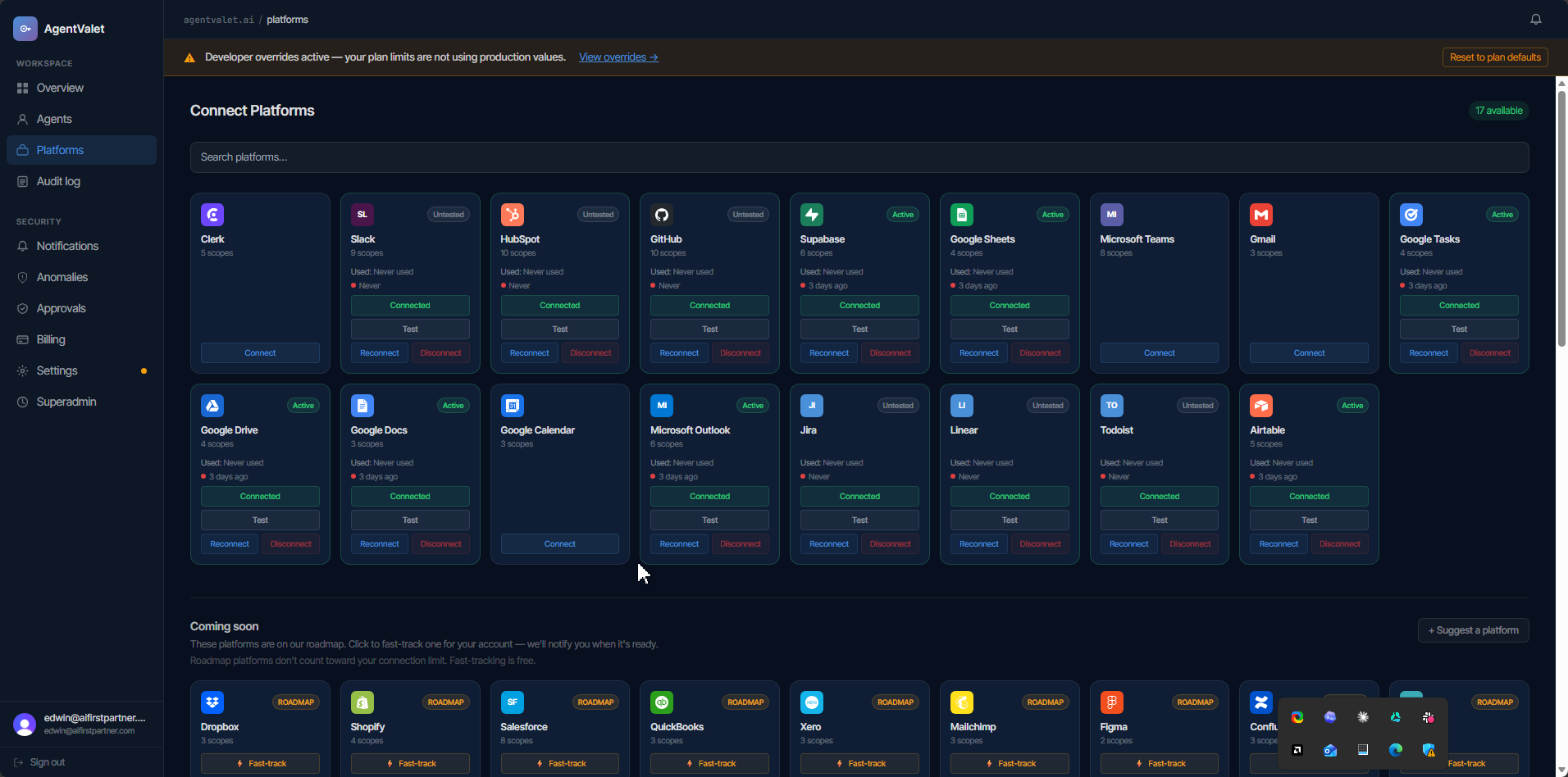
Task: Disconnect the HubSpot platform
Action: point(590,353)
